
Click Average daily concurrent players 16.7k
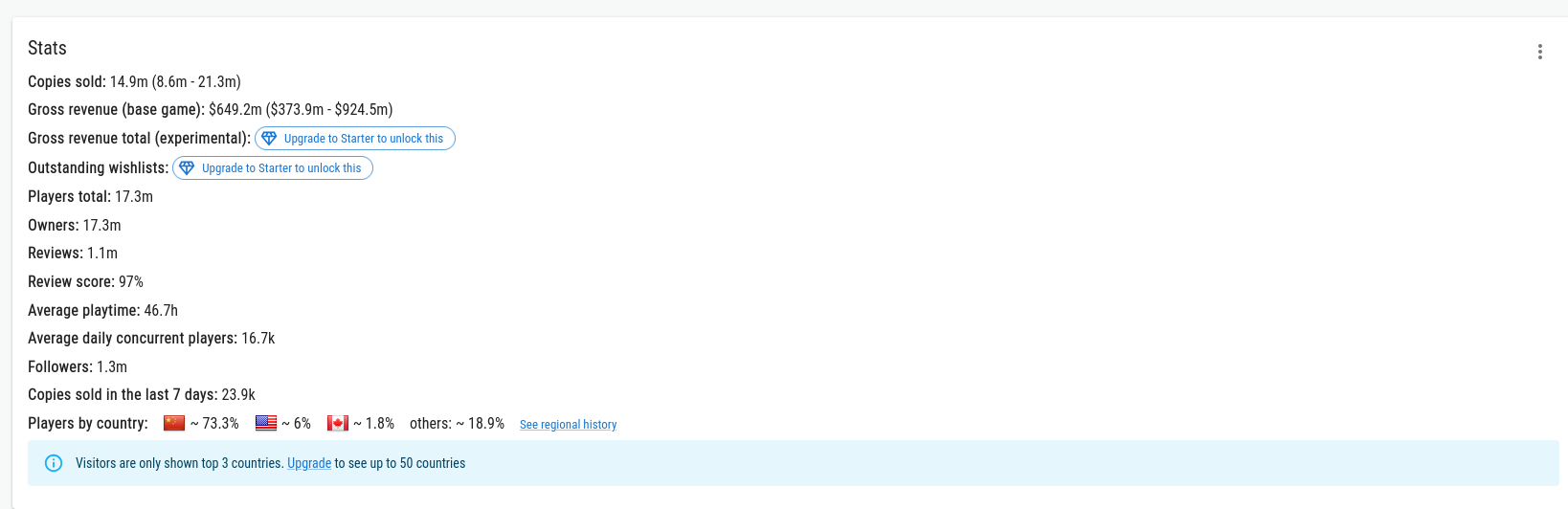pyautogui.click(x=151, y=339)
